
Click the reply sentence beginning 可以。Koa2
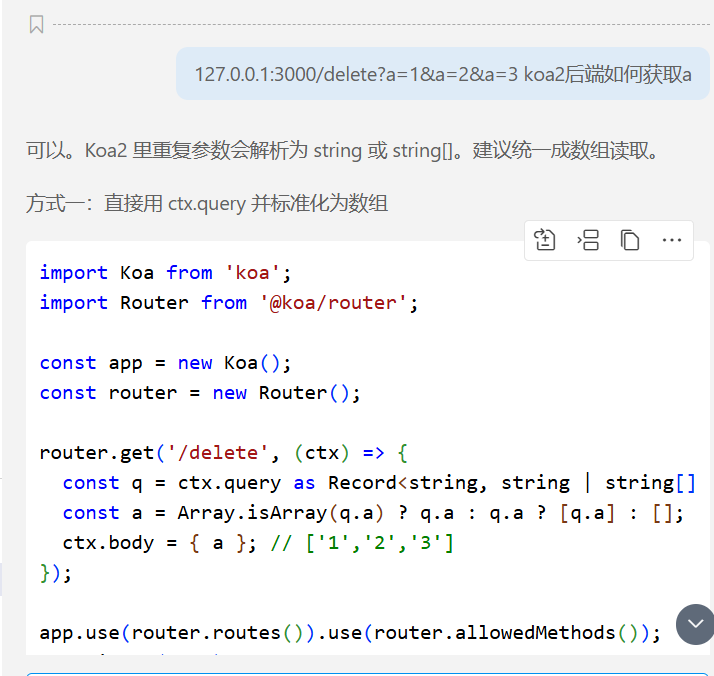click(342, 151)
